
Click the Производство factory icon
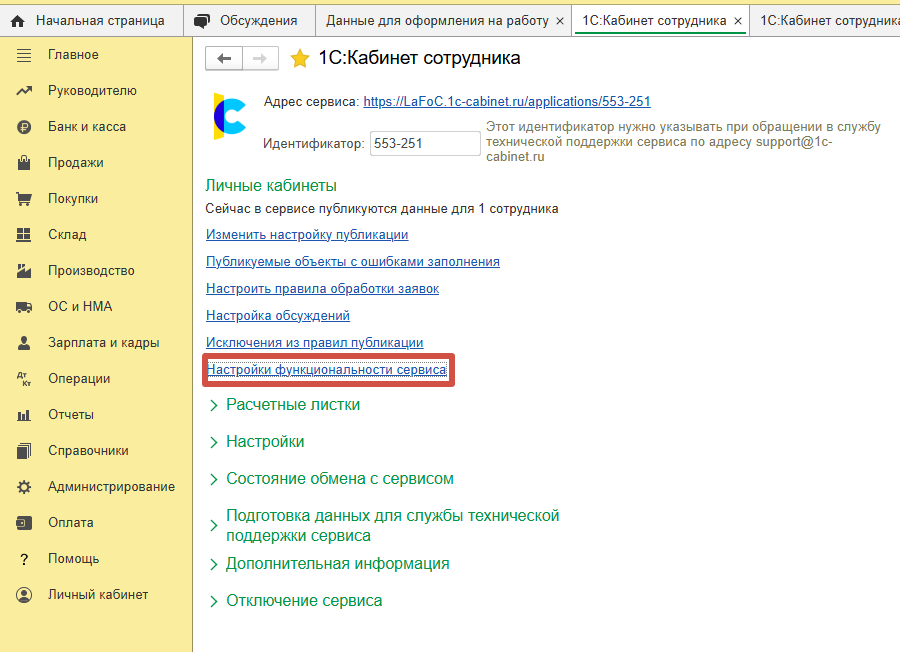click(24, 270)
